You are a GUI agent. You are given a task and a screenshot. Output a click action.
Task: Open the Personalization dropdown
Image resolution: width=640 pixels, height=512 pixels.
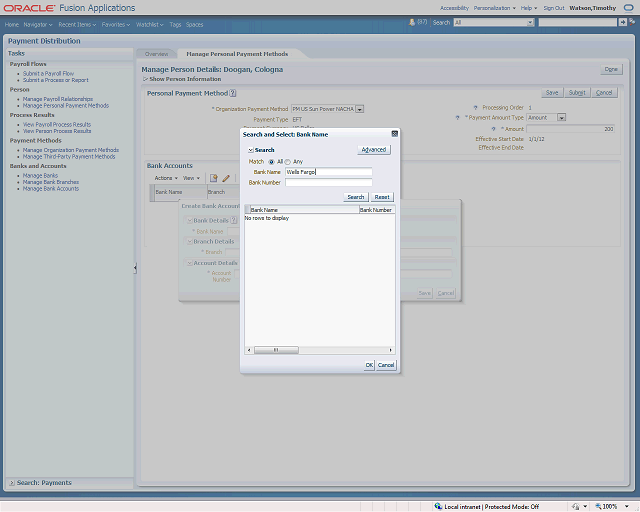(494, 8)
